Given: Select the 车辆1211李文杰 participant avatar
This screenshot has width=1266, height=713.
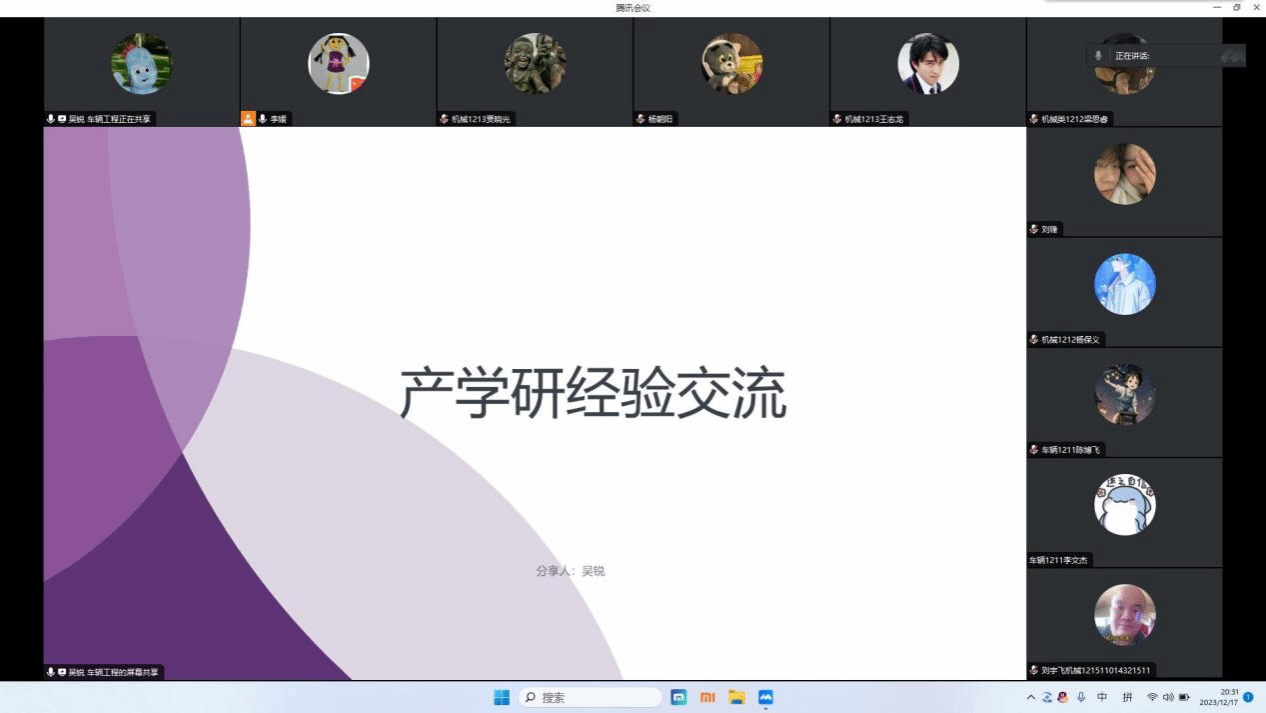Looking at the screenshot, I should point(1124,505).
